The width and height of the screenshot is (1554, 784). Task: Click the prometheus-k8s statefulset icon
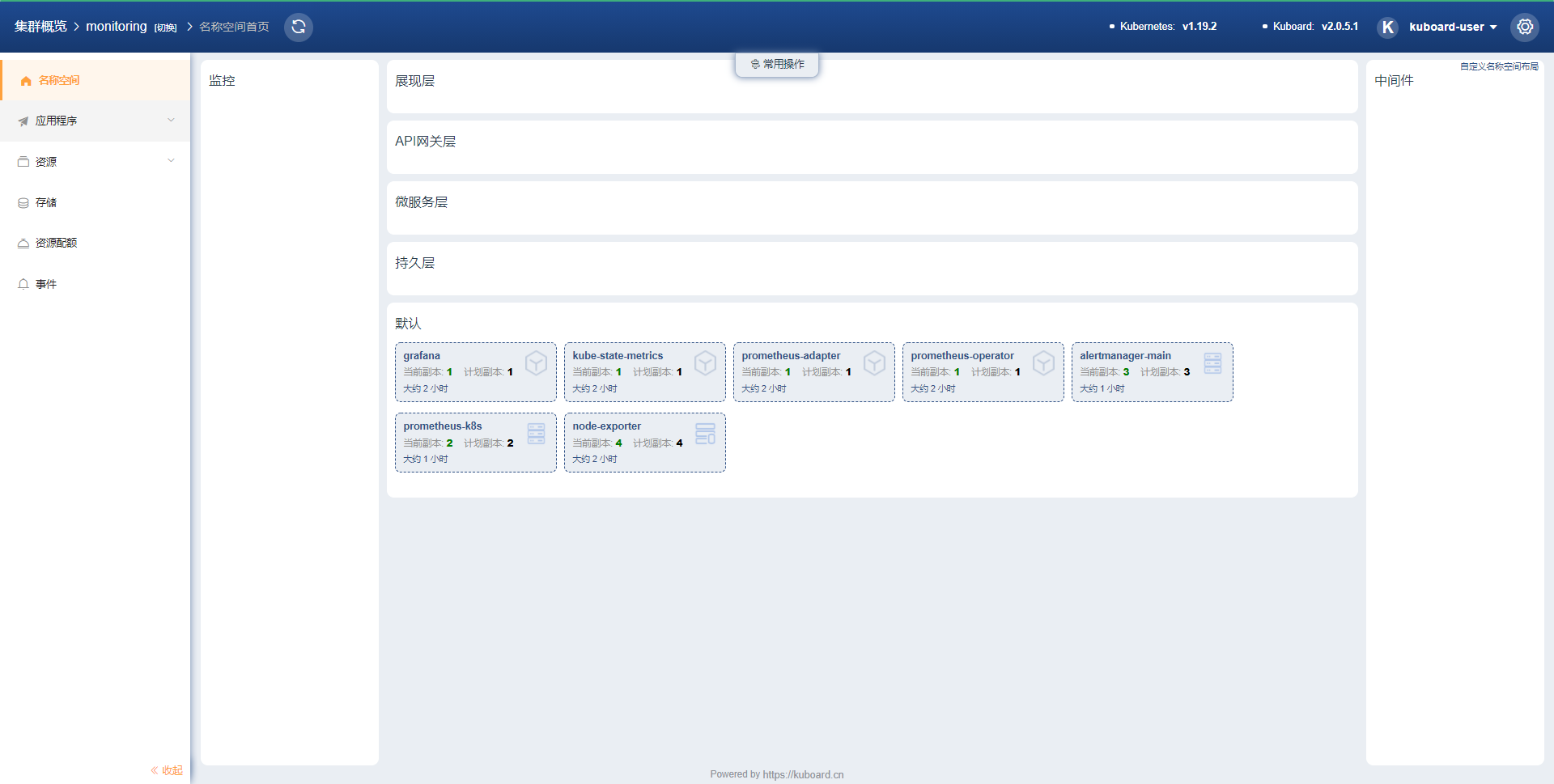click(x=536, y=434)
